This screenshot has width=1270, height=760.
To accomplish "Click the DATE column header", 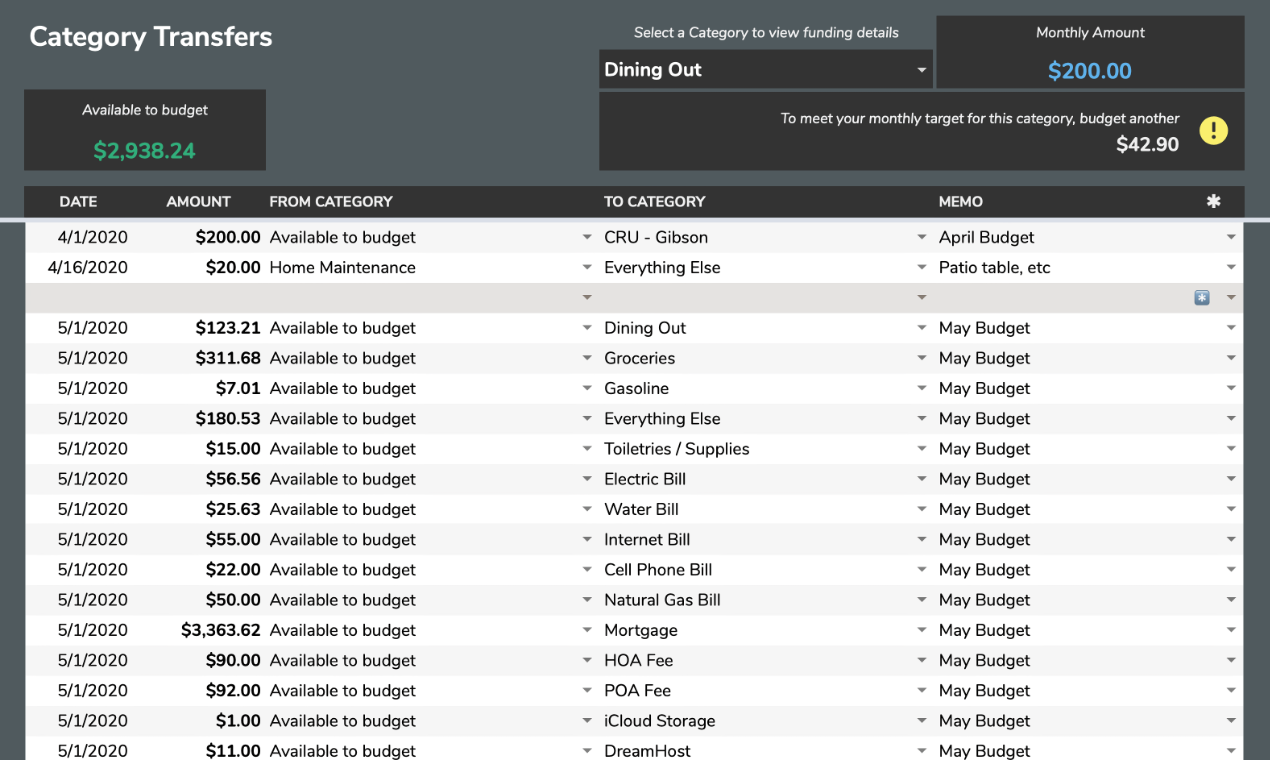I will point(78,201).
